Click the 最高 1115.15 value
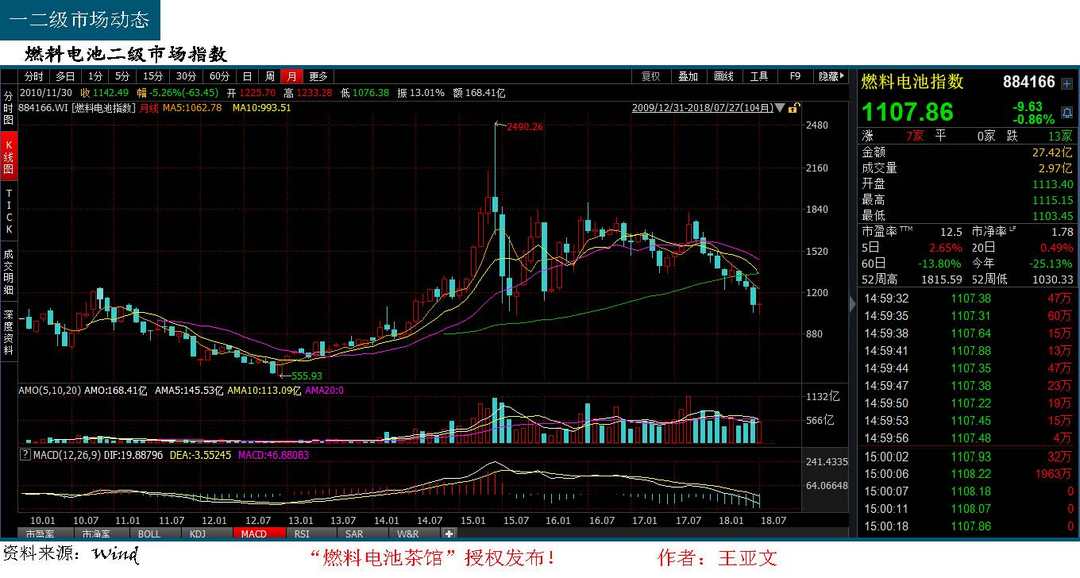 click(1052, 200)
